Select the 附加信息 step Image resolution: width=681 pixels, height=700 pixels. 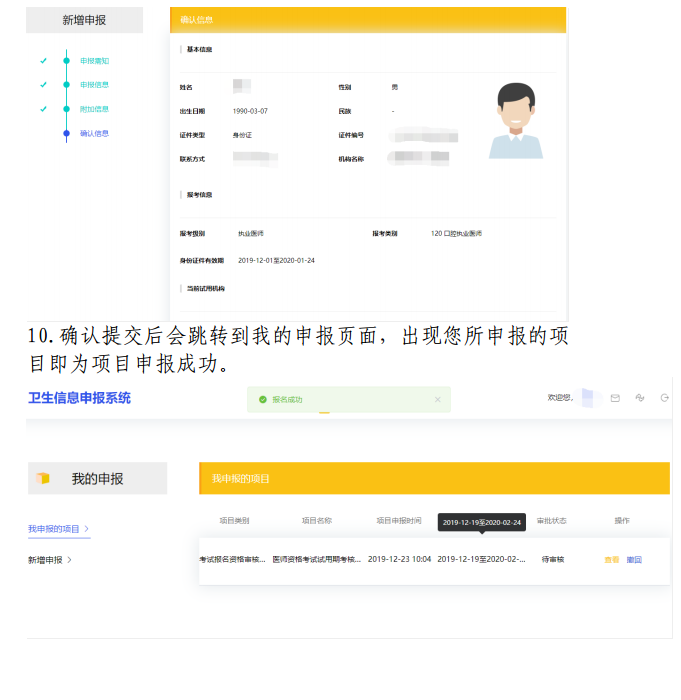[94, 109]
